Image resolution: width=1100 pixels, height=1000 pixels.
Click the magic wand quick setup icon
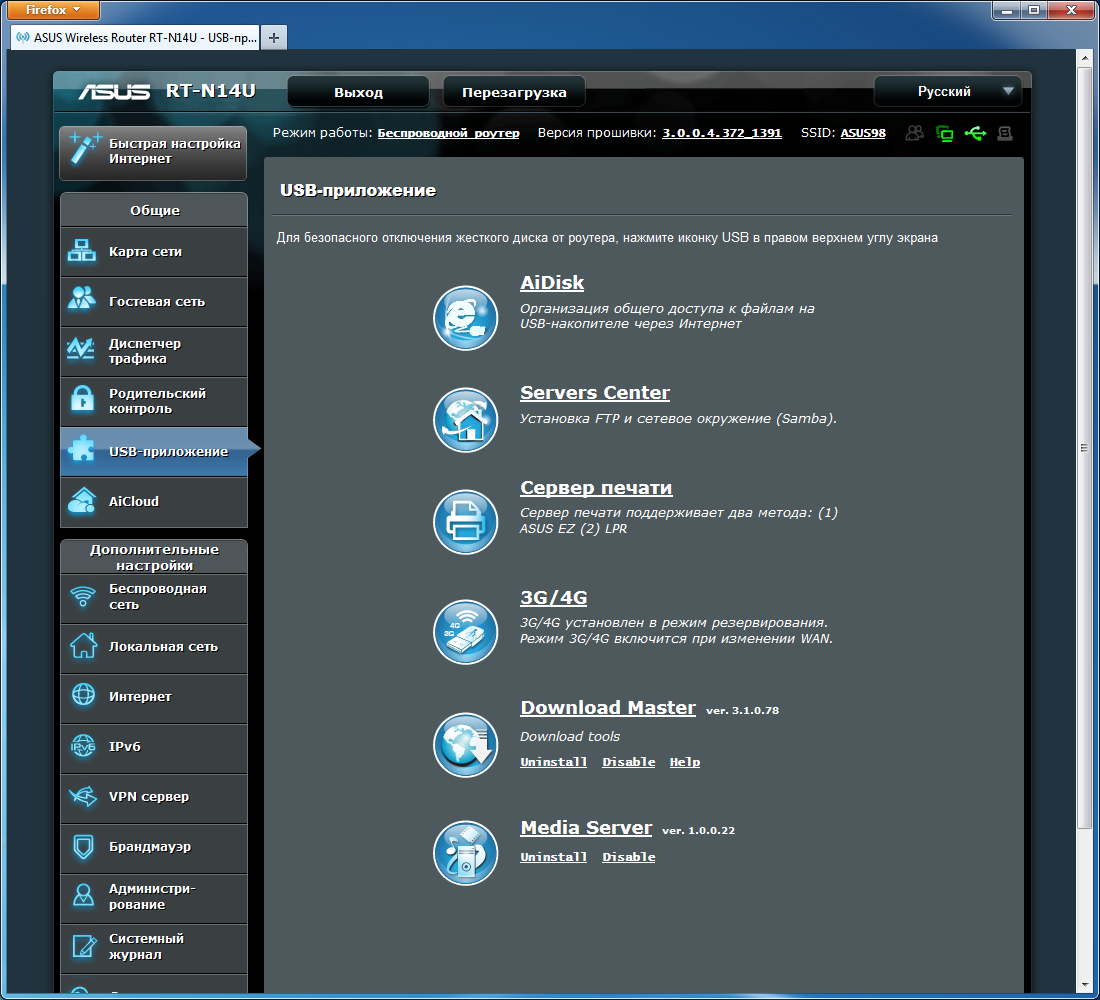pos(85,149)
